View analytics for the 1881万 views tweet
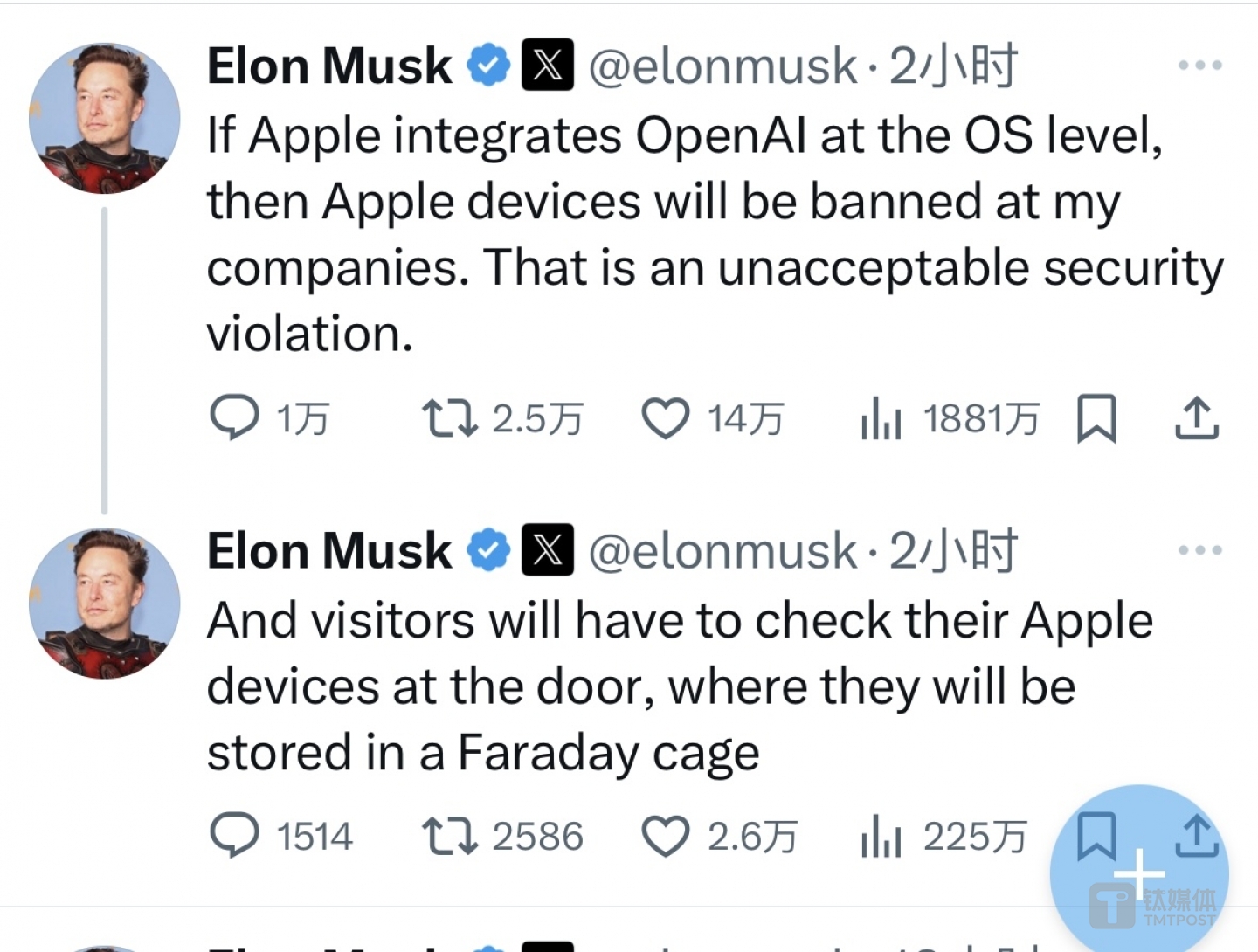Viewport: 1258px width, 952px height. point(881,419)
